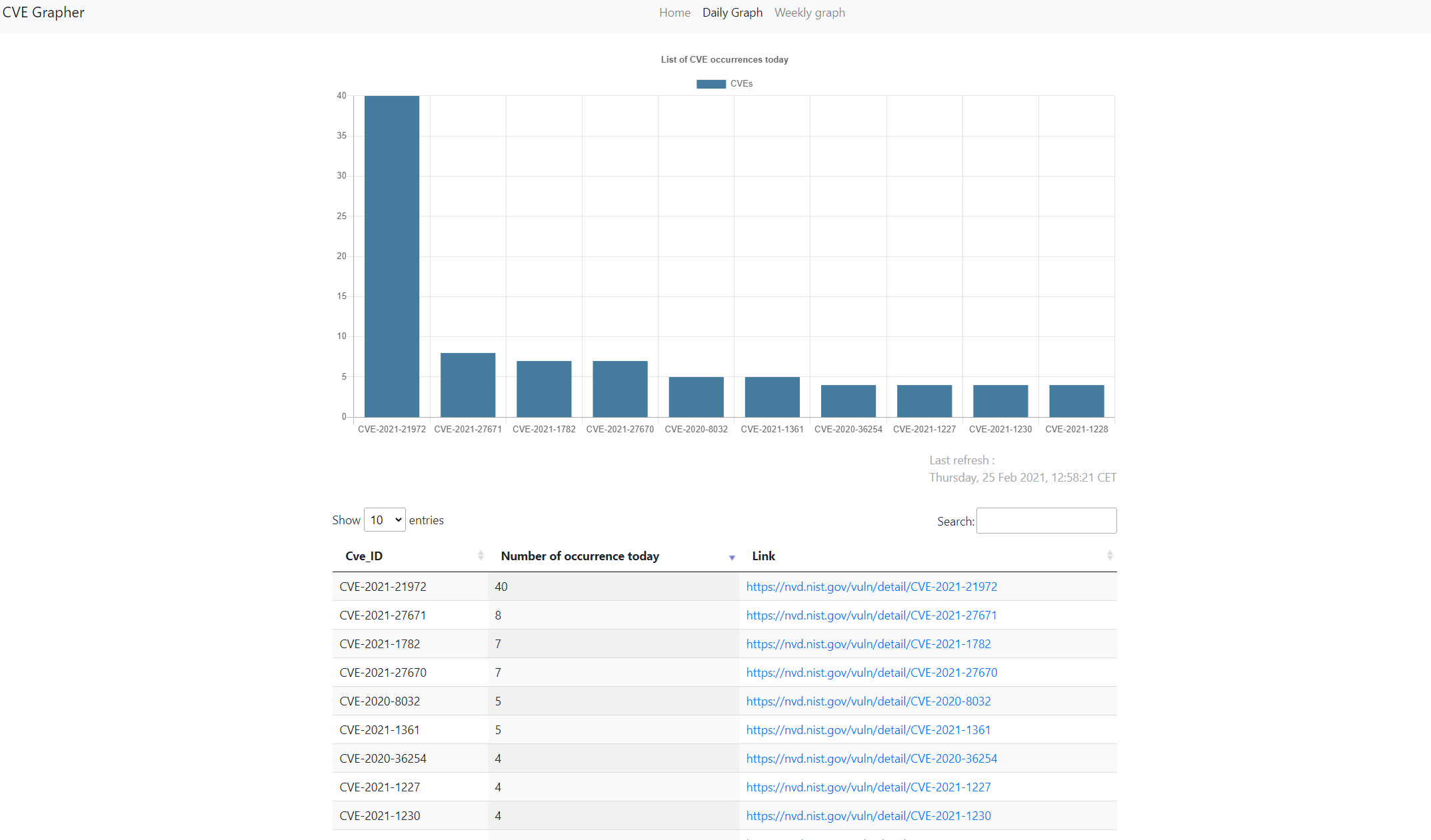The height and width of the screenshot is (840, 1431).
Task: Switch to the Weekly graph page
Action: tap(809, 12)
